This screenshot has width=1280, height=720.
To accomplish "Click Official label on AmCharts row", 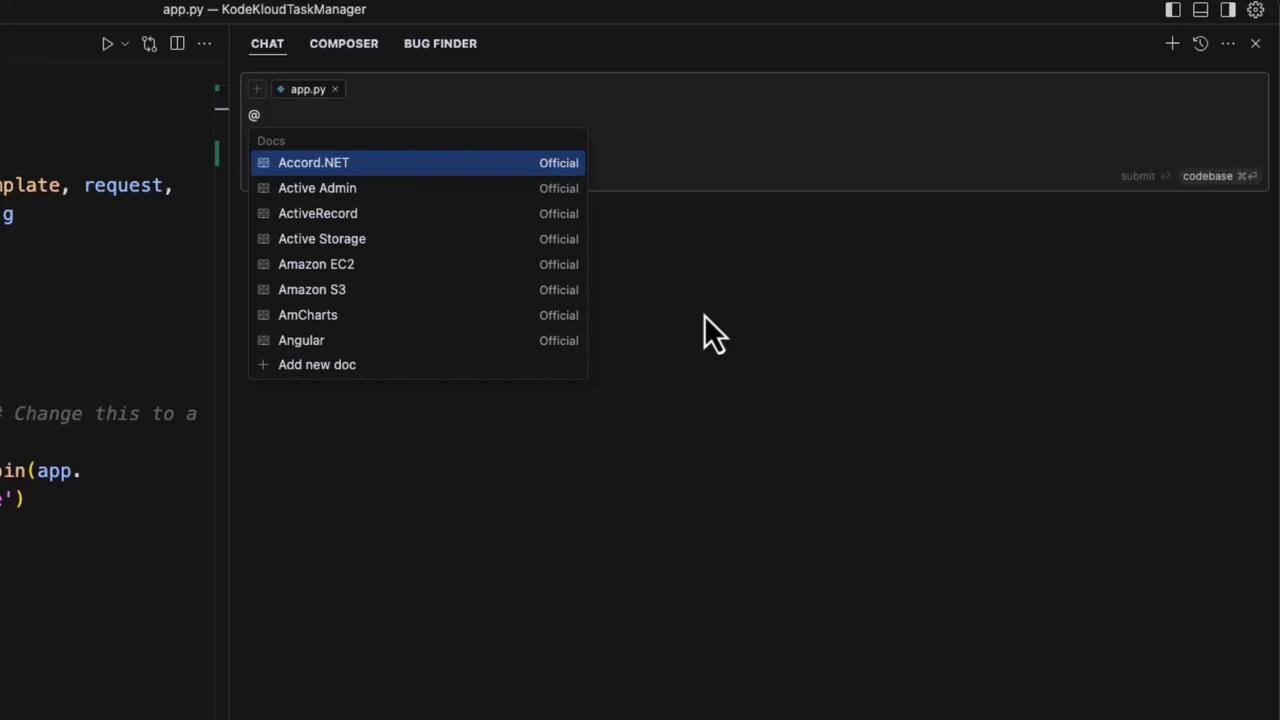I will point(559,315).
